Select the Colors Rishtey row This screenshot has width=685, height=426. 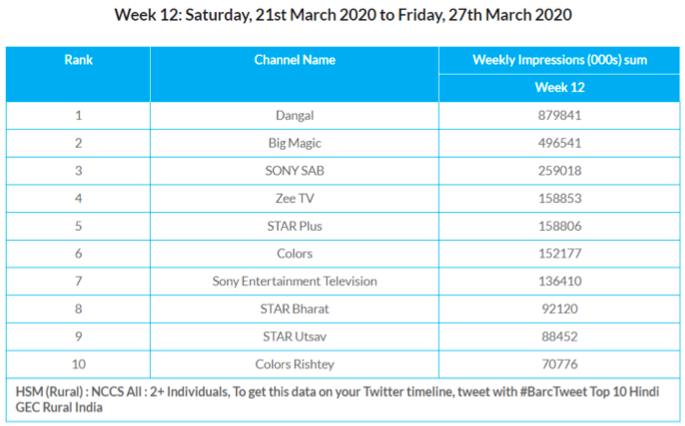pyautogui.click(x=294, y=364)
